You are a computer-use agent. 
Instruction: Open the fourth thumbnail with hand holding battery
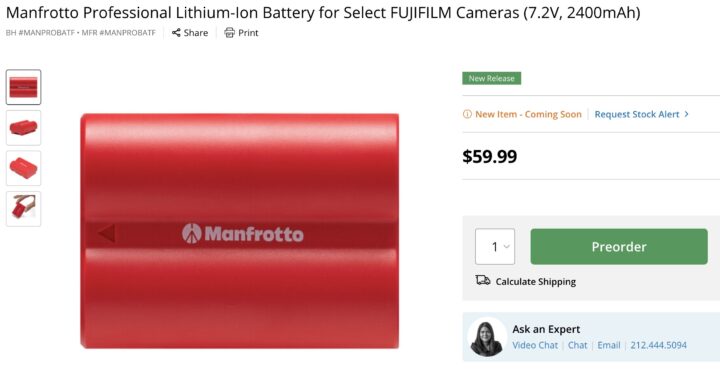[x=23, y=209]
